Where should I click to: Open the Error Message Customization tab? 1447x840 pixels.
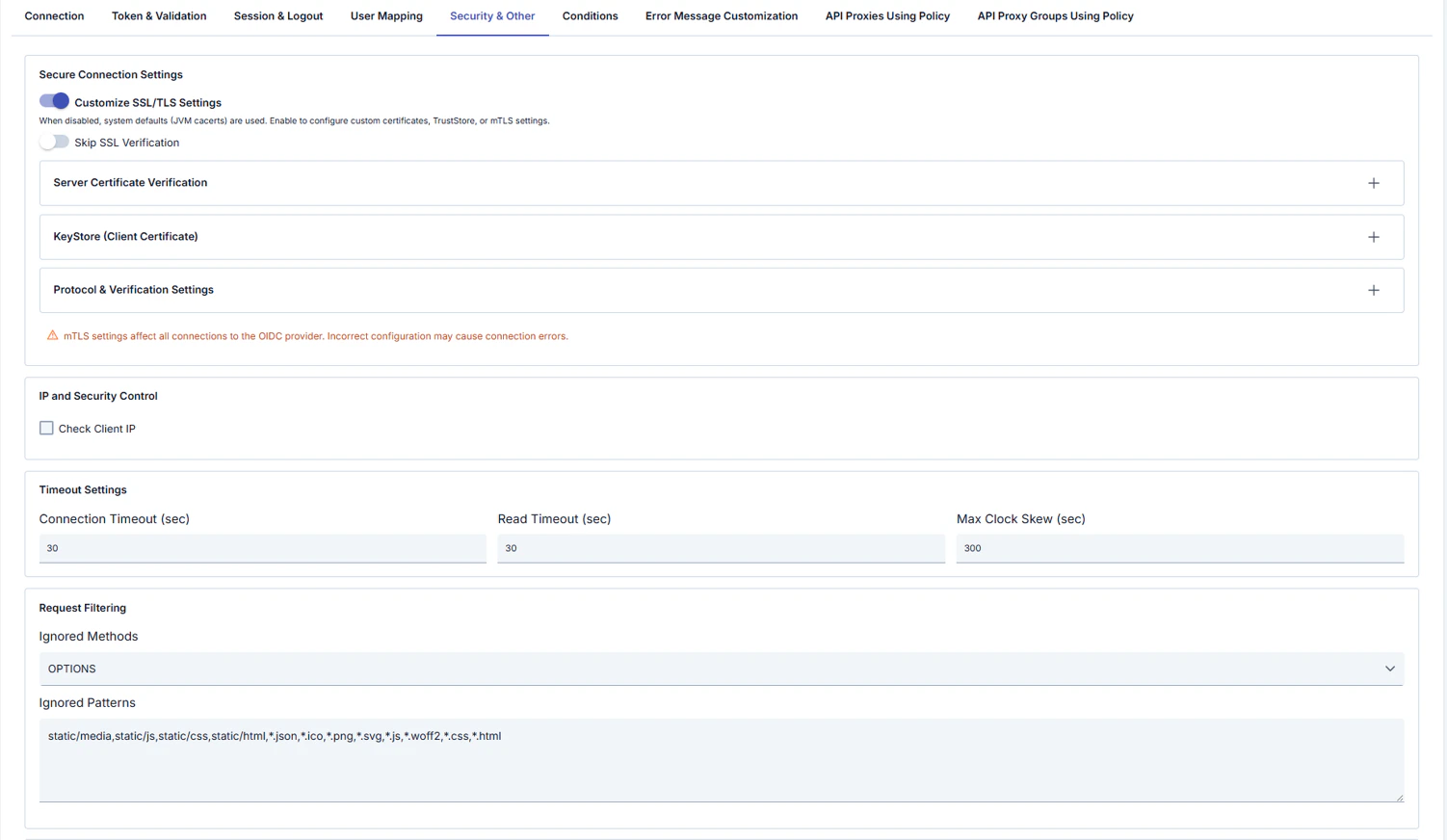coord(722,16)
